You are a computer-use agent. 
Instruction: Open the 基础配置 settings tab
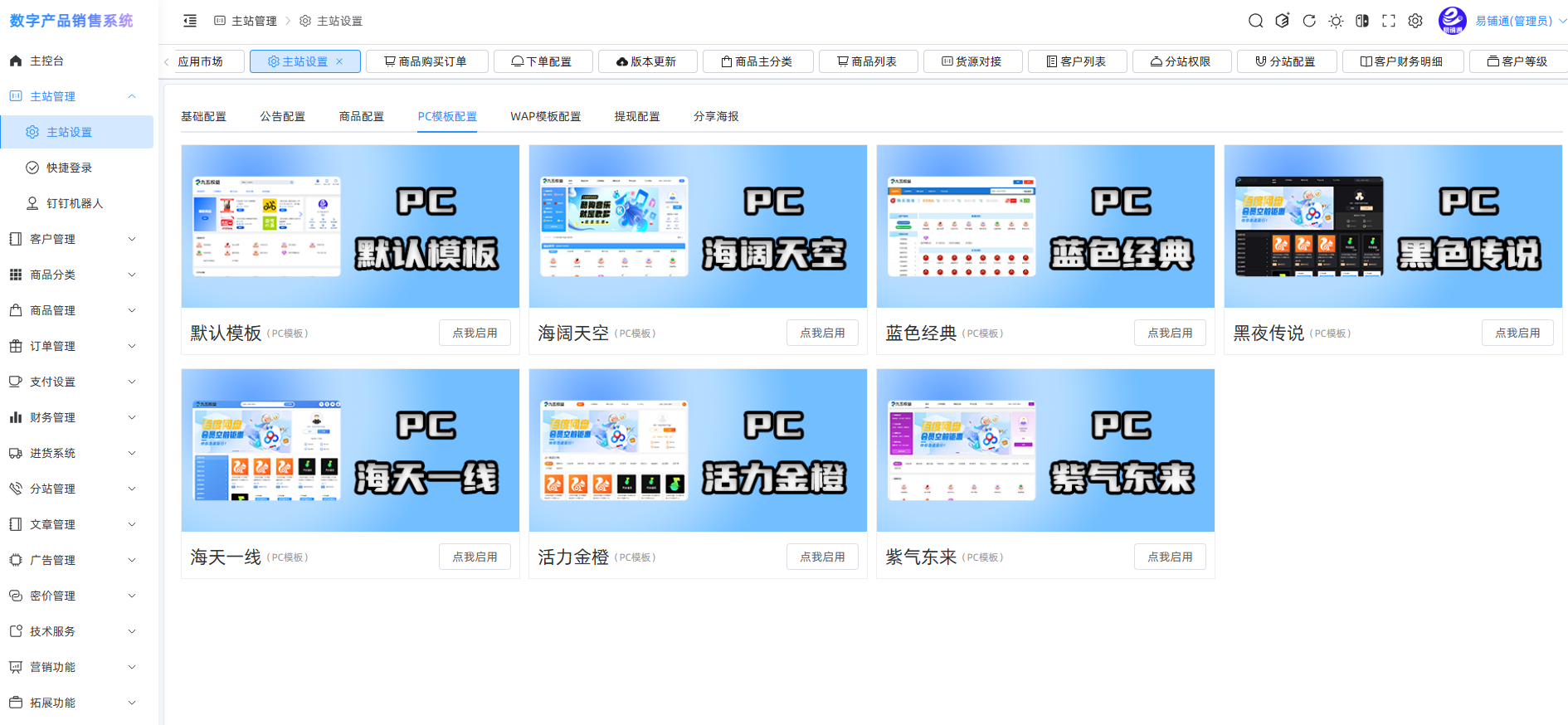coord(204,116)
